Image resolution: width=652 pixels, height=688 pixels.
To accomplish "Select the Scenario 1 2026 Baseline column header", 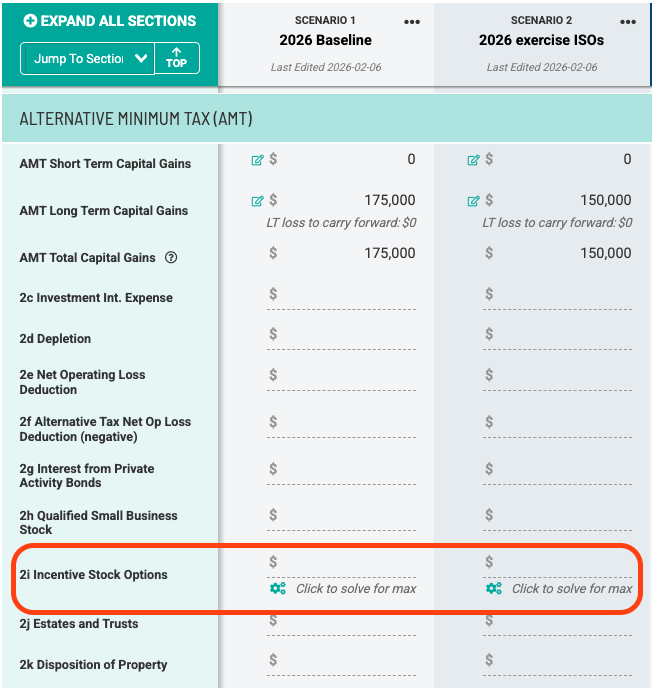I will pos(325,41).
